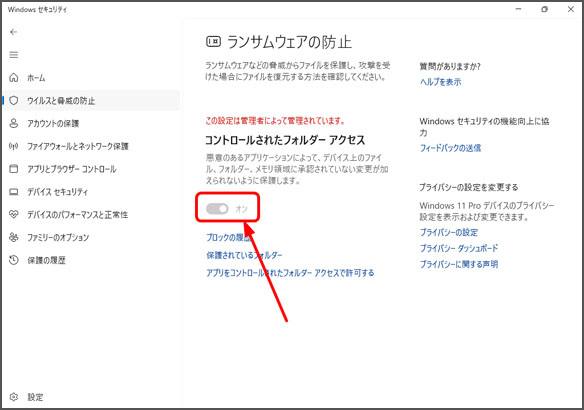
Task: Click the ランサムウェアの防止 page title
Action: [x=289, y=42]
